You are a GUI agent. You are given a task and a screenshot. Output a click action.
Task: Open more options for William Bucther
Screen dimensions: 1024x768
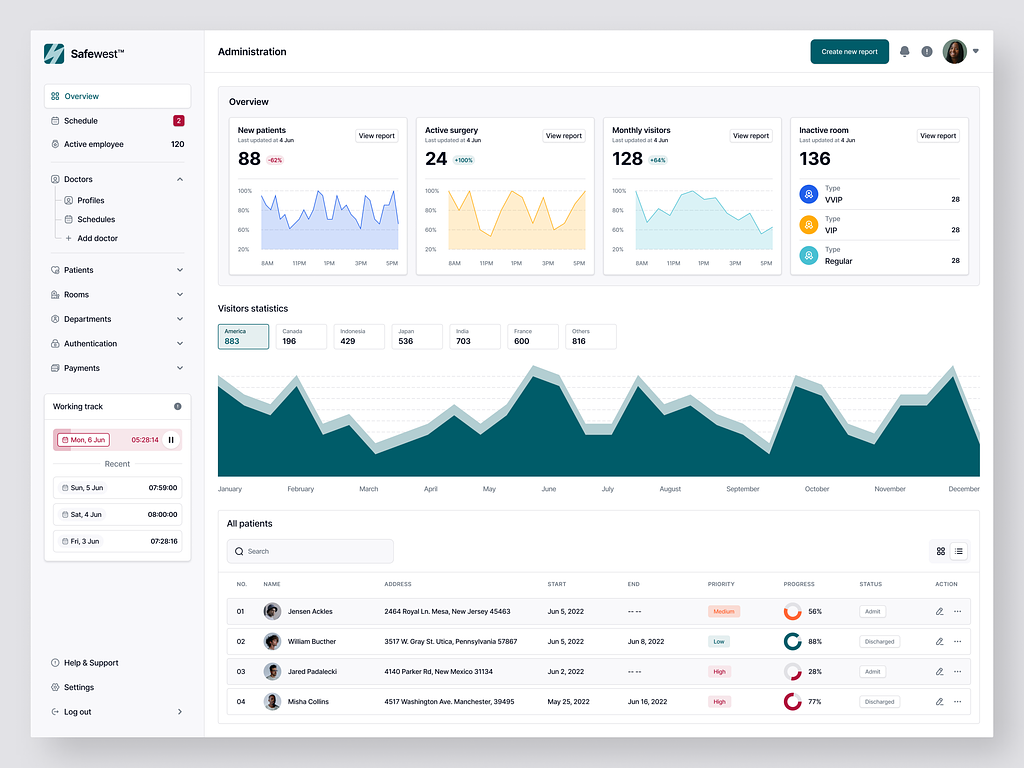[957, 642]
